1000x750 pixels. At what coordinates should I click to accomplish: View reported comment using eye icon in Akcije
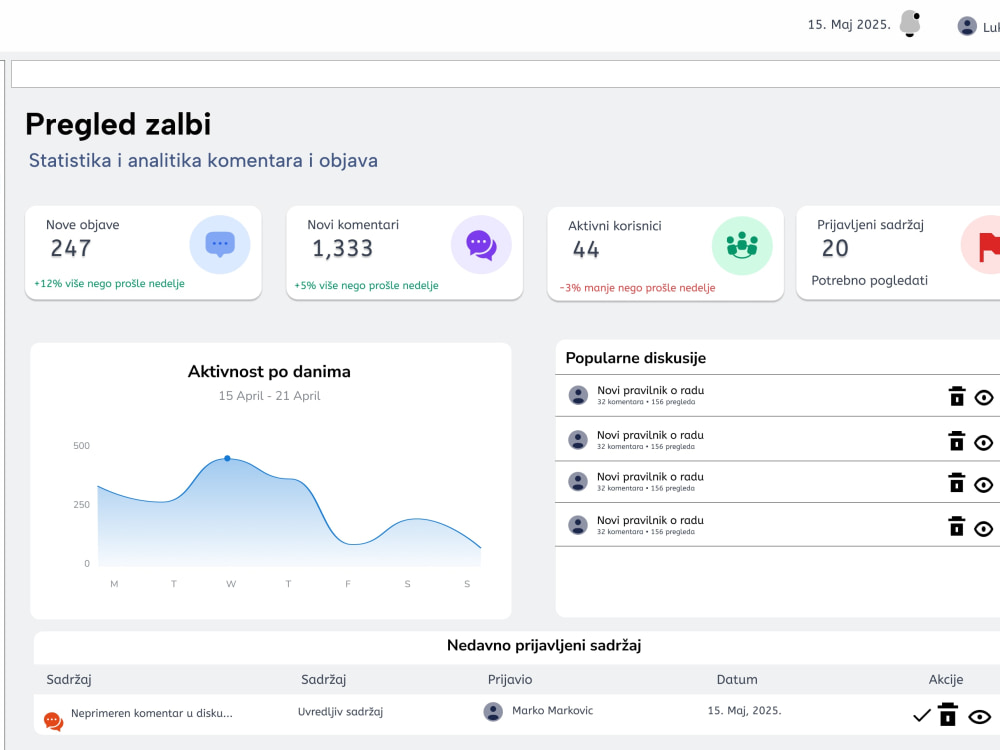point(980,717)
